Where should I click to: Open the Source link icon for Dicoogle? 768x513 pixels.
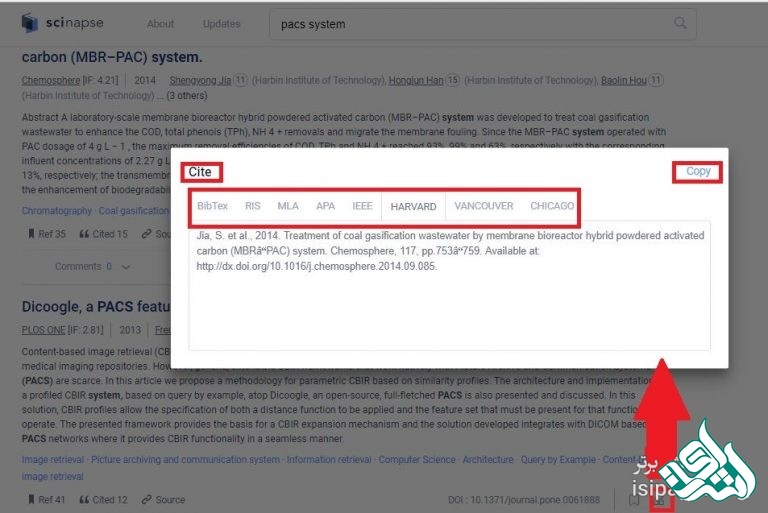click(147, 500)
